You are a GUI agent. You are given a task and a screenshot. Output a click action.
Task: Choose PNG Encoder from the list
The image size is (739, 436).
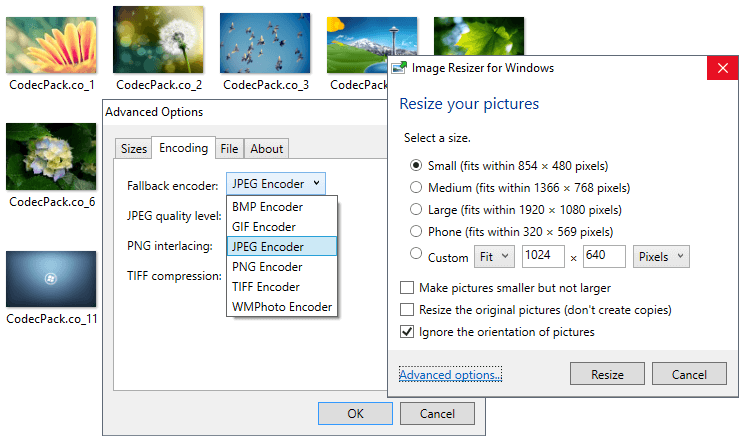(267, 267)
